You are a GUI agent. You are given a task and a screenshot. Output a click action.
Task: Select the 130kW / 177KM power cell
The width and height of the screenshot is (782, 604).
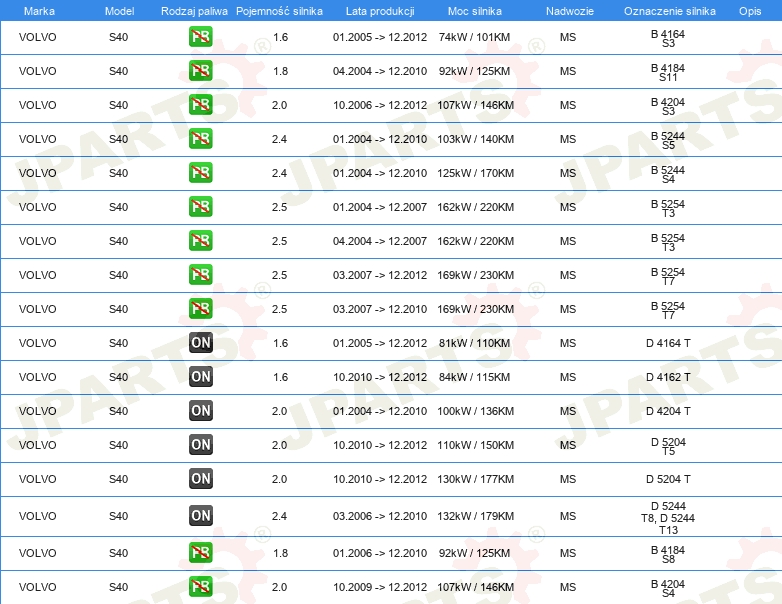click(x=475, y=478)
